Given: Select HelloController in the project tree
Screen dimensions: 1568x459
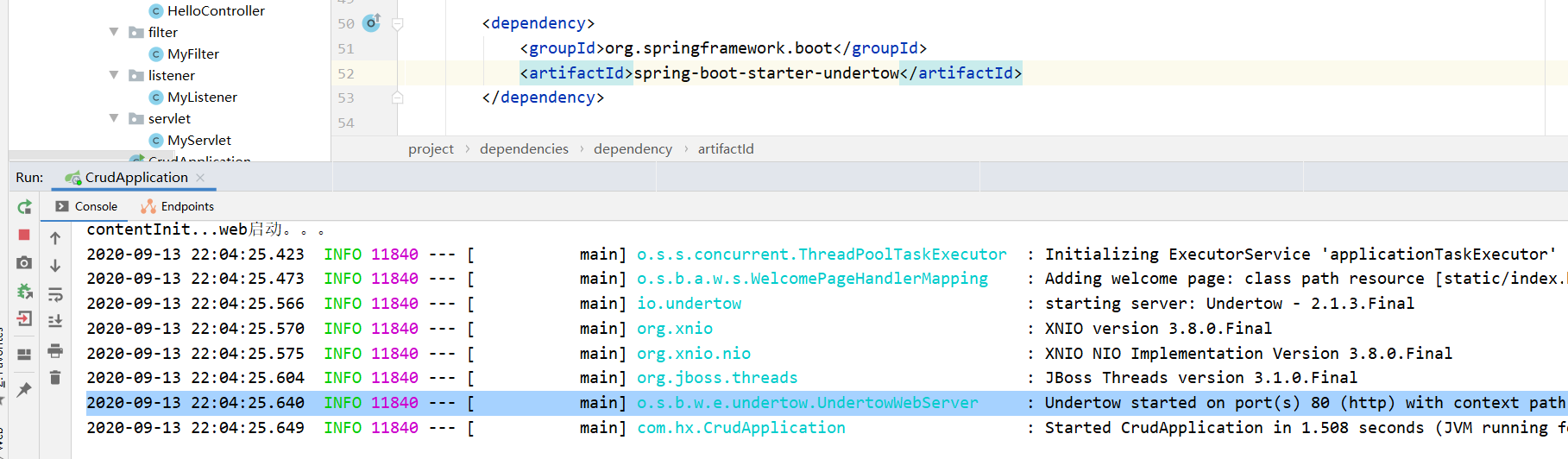Looking at the screenshot, I should (216, 11).
